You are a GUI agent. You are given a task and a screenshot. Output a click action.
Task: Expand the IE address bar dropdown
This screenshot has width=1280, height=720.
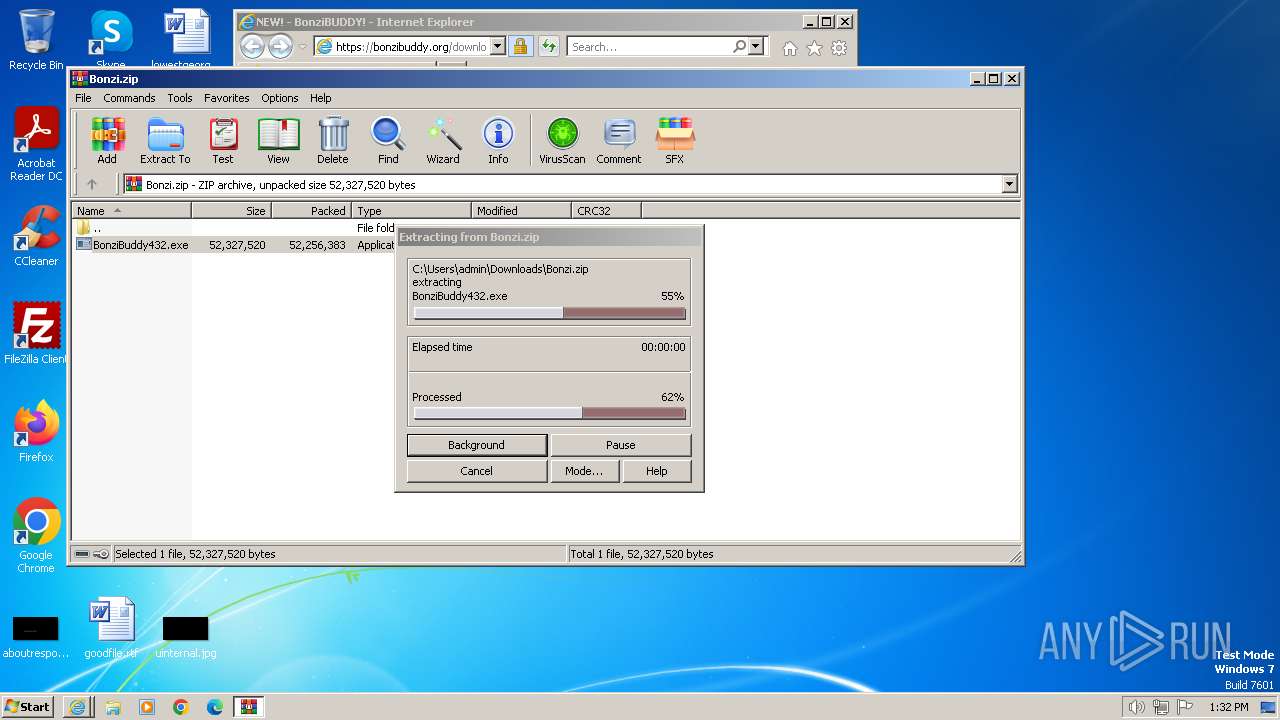point(497,47)
